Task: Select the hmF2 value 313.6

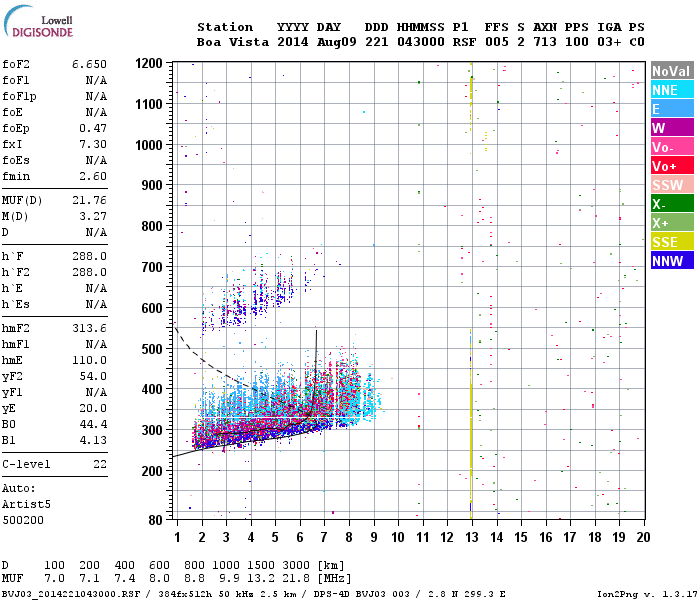Action: pos(89,329)
